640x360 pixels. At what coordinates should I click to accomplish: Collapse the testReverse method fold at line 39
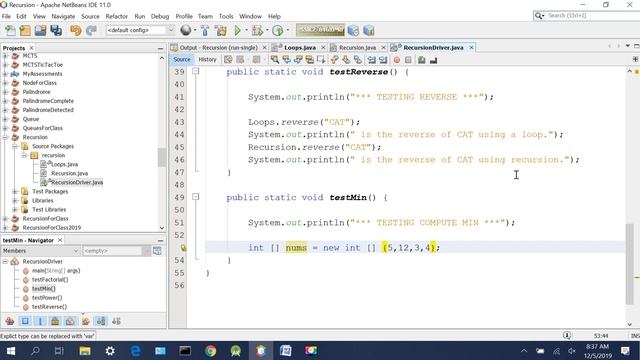point(196,71)
